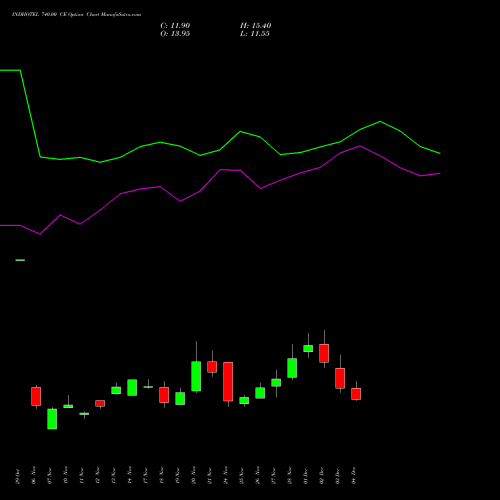The height and width of the screenshot is (500, 500).
Task: Click the 06 Nov date axis label
Action: pos(34,476)
